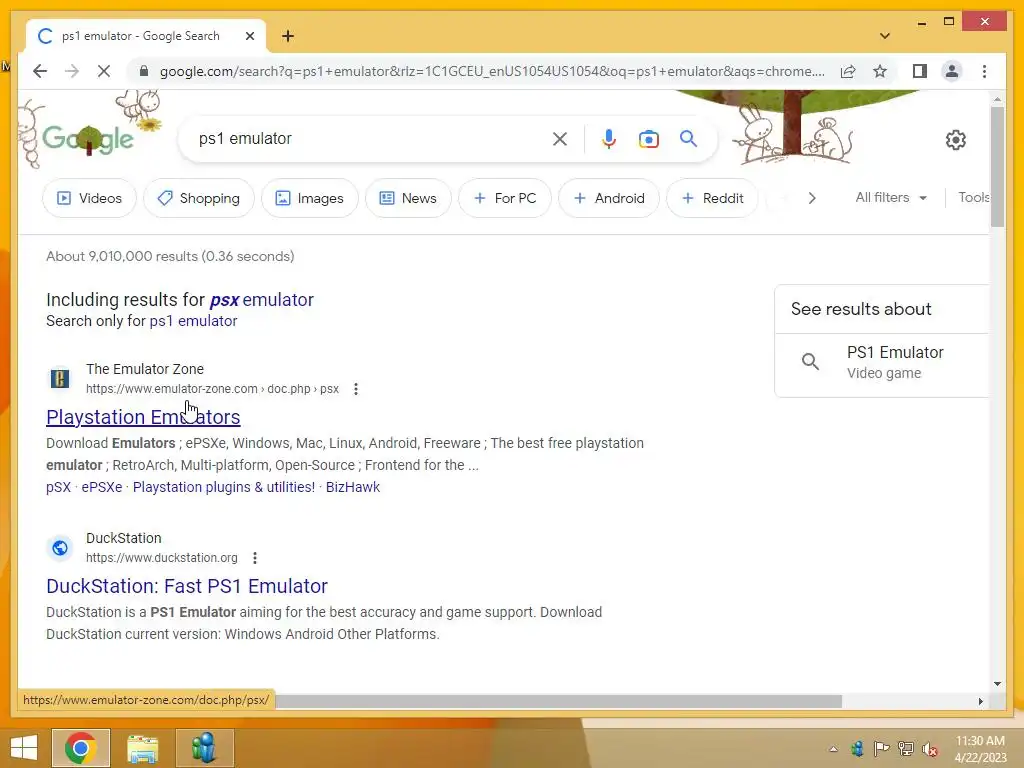Filter results by Videos
The image size is (1024, 768).
click(x=89, y=198)
